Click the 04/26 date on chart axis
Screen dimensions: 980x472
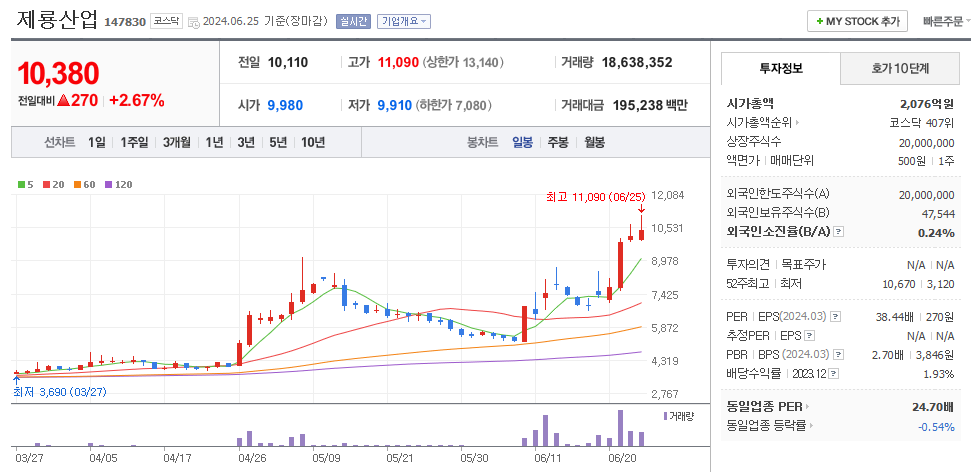point(252,458)
